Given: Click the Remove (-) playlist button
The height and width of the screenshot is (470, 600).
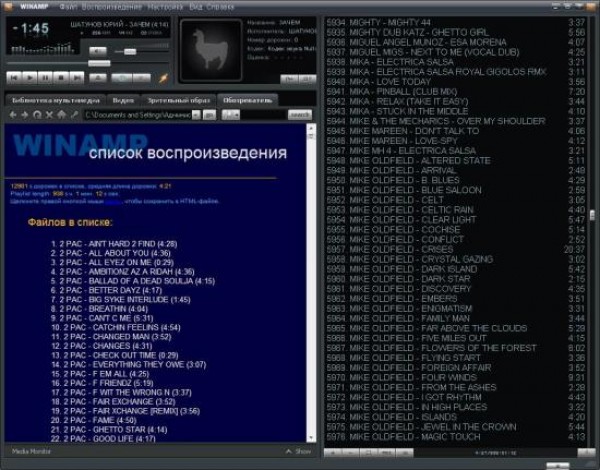Looking at the screenshot, I should coord(351,453).
